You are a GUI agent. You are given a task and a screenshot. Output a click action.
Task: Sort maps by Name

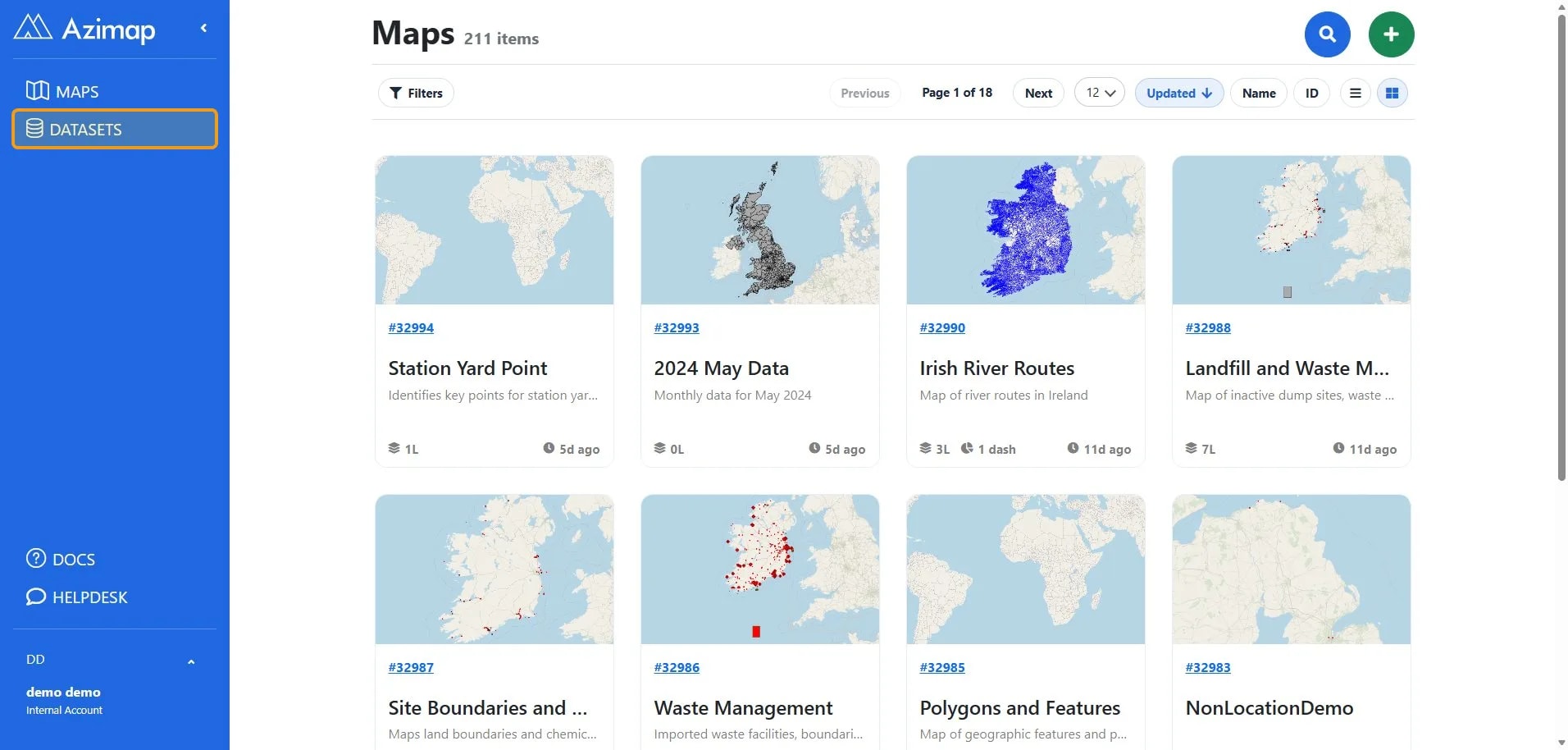tap(1258, 94)
